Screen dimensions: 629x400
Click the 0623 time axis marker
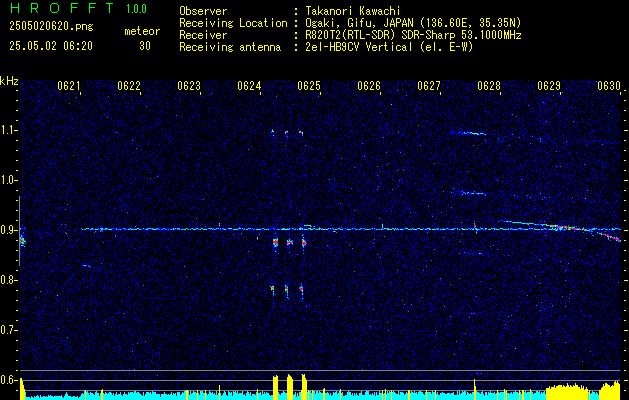point(189,85)
